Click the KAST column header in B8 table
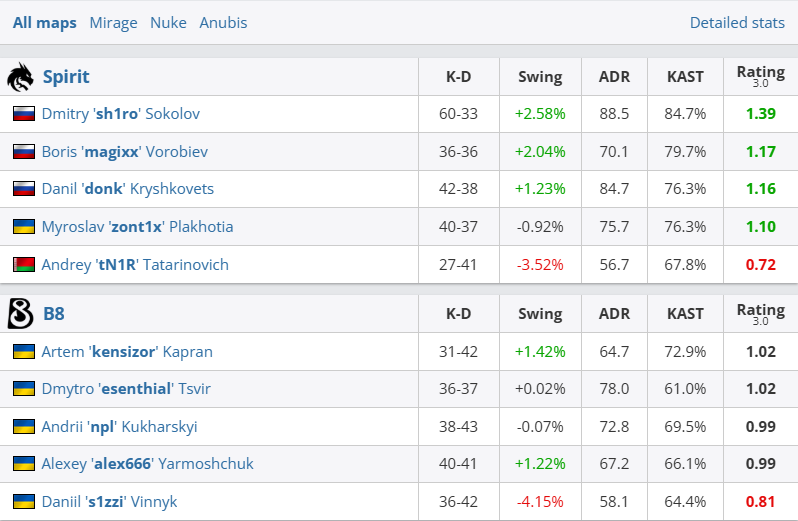798x521 pixels. point(685,314)
